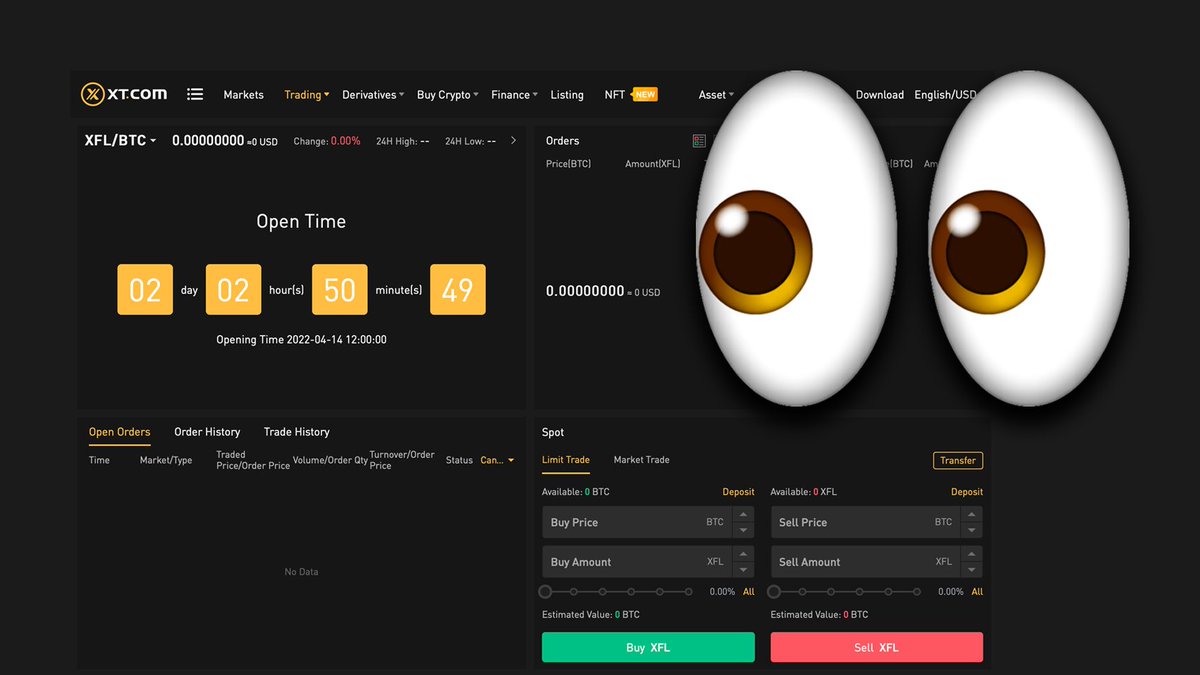This screenshot has width=1200, height=675.
Task: Increase Buy Amount with up arrow
Action: (743, 554)
